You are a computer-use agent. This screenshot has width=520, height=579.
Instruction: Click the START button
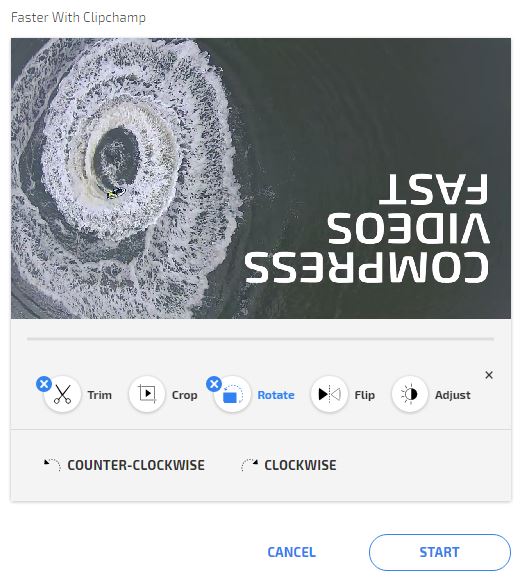[439, 552]
